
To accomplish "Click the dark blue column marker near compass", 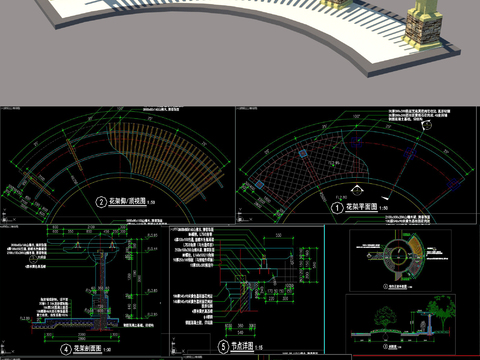I will pos(410,153).
